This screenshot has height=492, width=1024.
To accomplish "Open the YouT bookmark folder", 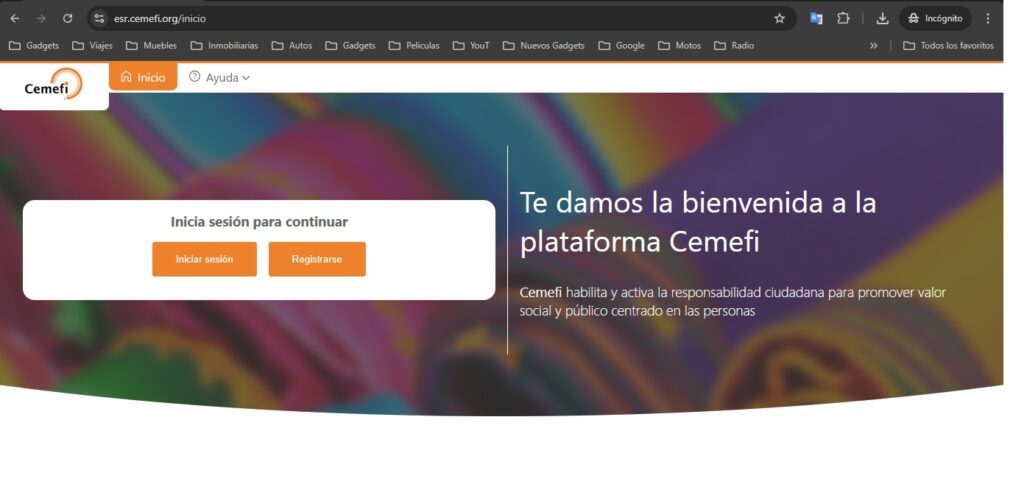I will (471, 46).
